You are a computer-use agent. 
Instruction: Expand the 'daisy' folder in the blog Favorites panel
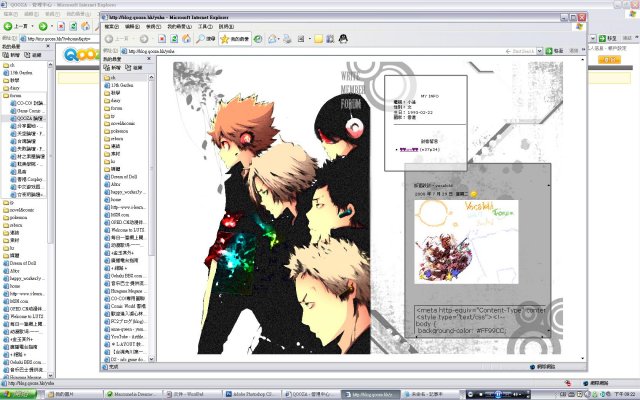pos(113,100)
